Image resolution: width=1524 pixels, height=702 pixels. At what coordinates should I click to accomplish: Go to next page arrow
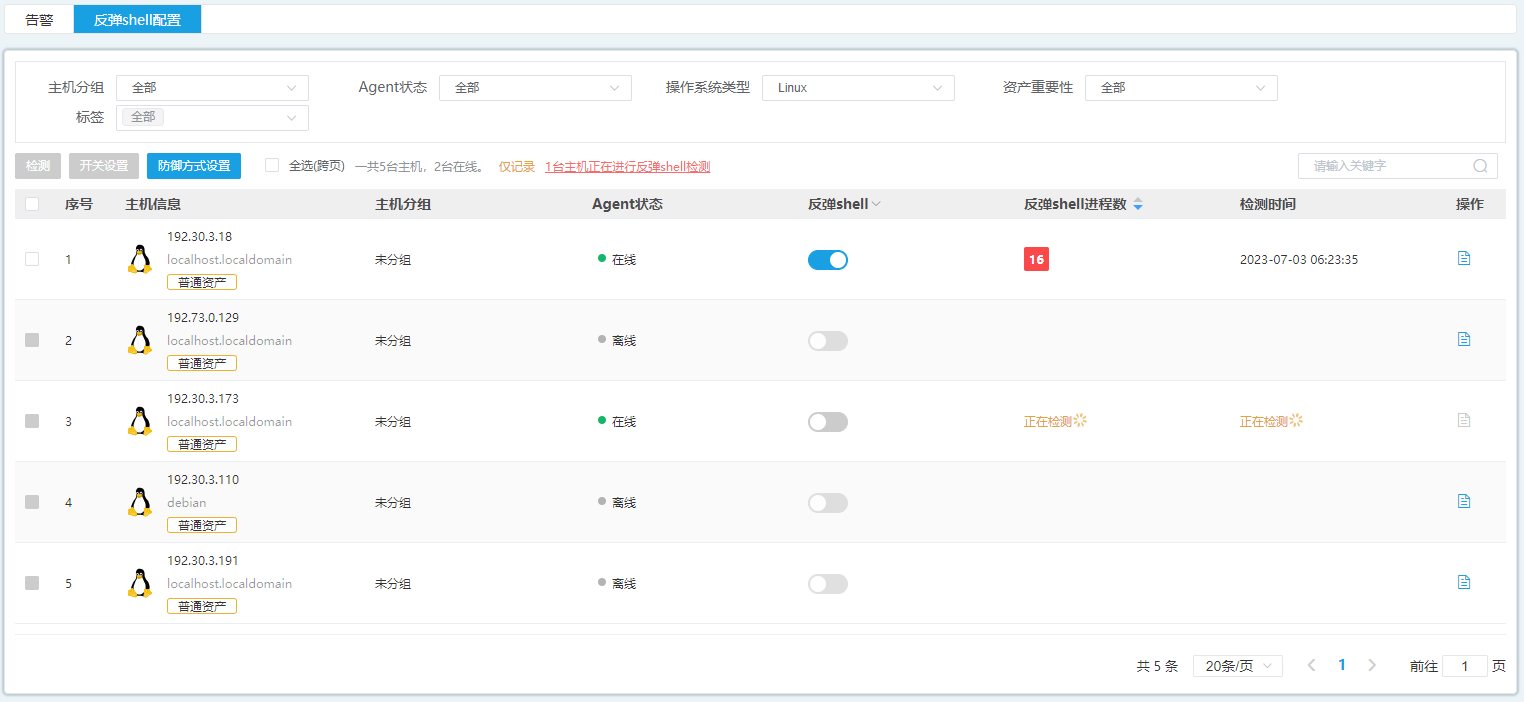coord(1372,665)
